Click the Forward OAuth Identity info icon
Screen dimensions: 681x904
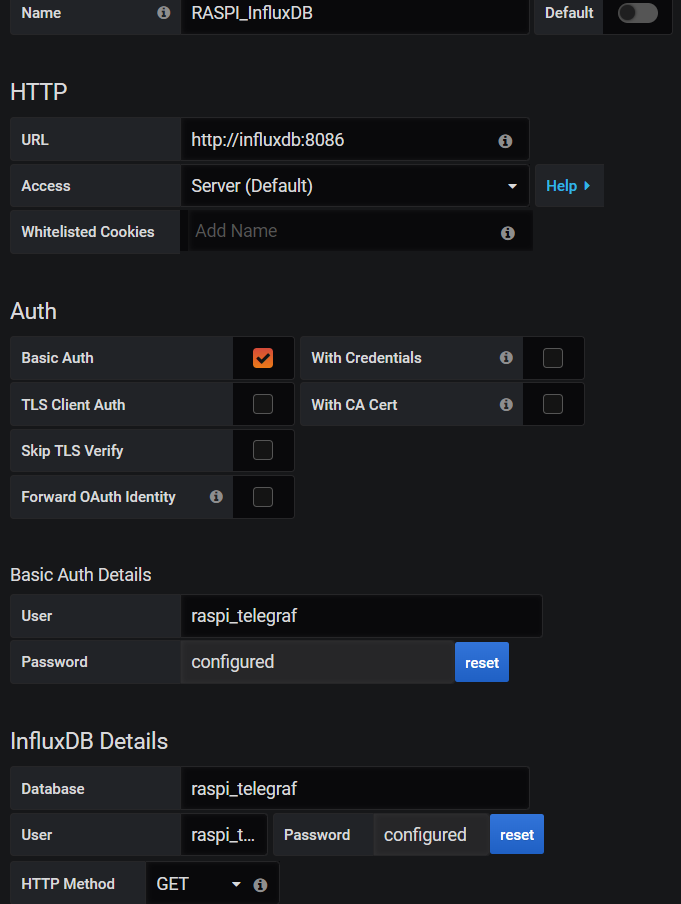216,497
